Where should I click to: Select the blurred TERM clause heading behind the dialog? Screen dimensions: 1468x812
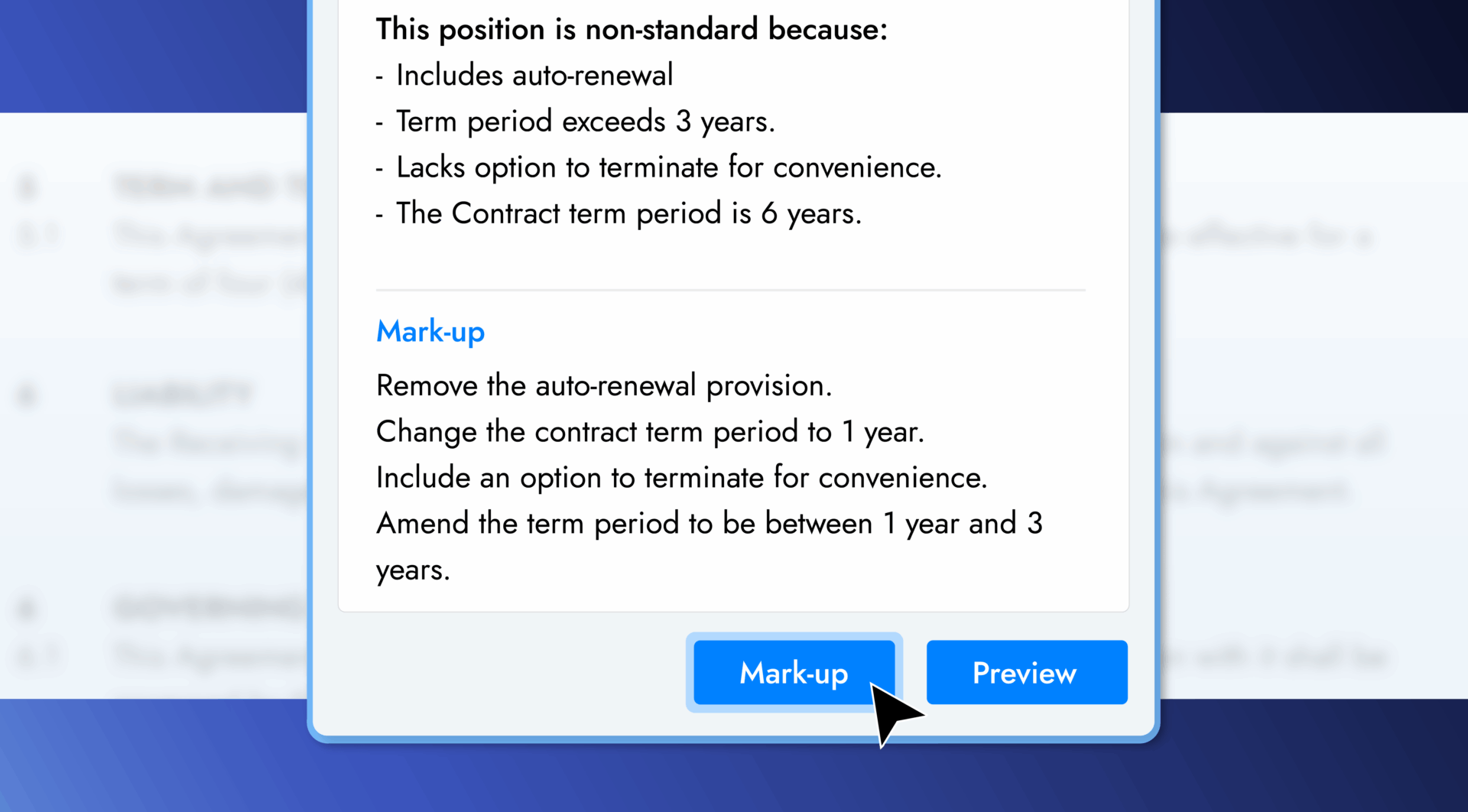click(206, 187)
